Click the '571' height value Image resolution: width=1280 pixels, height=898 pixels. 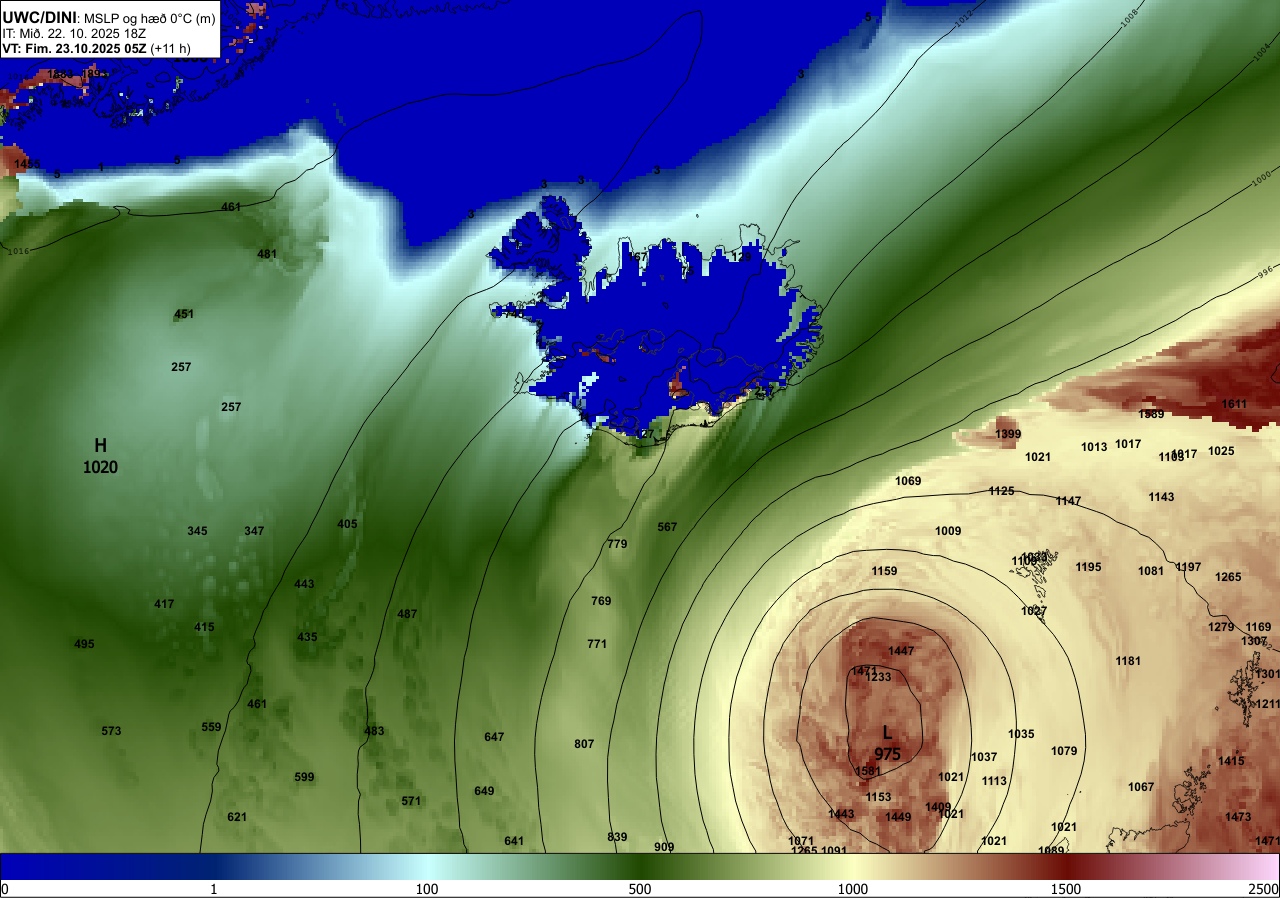[411, 801]
